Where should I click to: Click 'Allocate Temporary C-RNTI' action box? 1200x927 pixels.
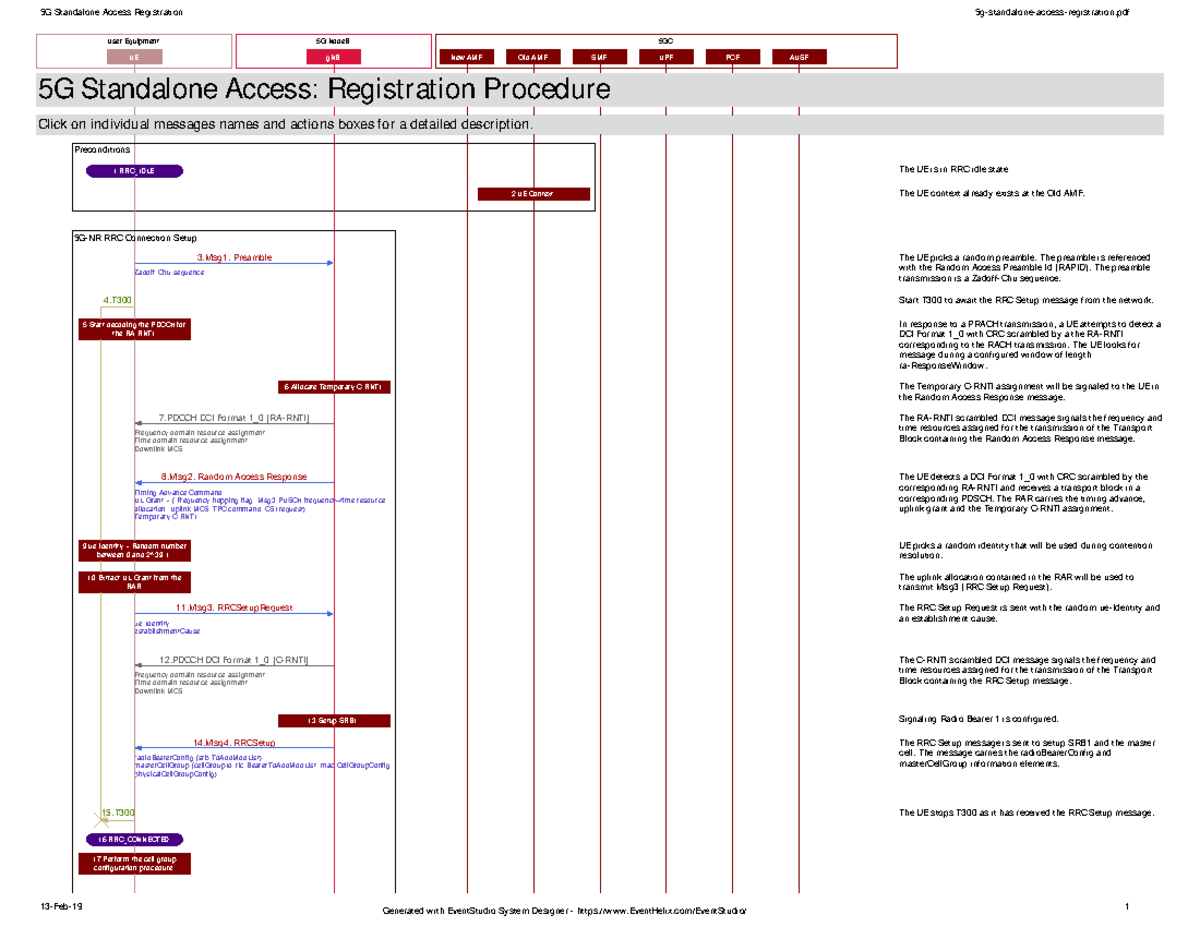[x=334, y=387]
